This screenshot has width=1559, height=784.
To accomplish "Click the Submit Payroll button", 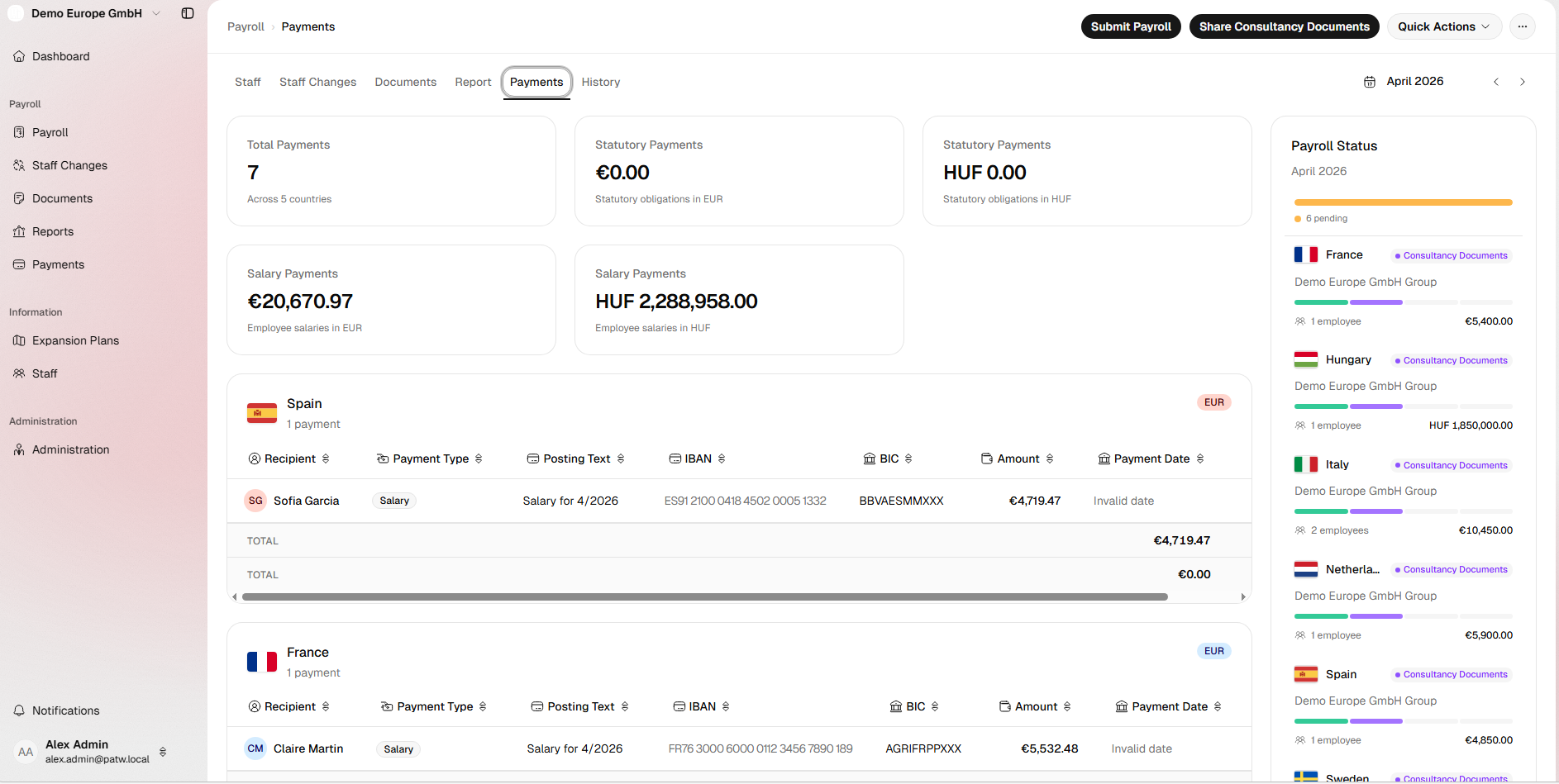I will pyautogui.click(x=1131, y=26).
